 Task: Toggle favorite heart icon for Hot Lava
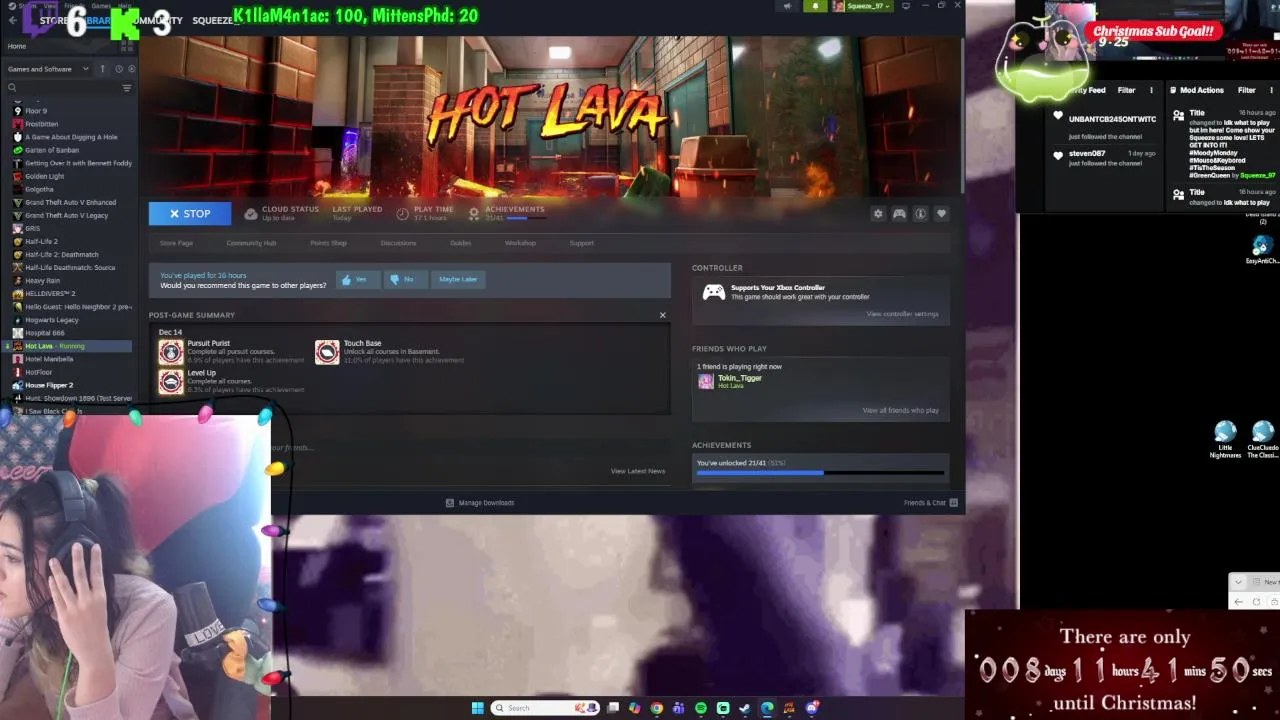[941, 214]
